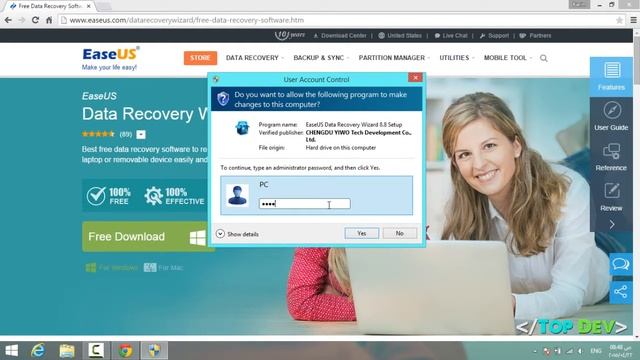Viewport: 640px width, 360px height.
Task: Open Internet Explorer from taskbar
Action: pos(38,350)
